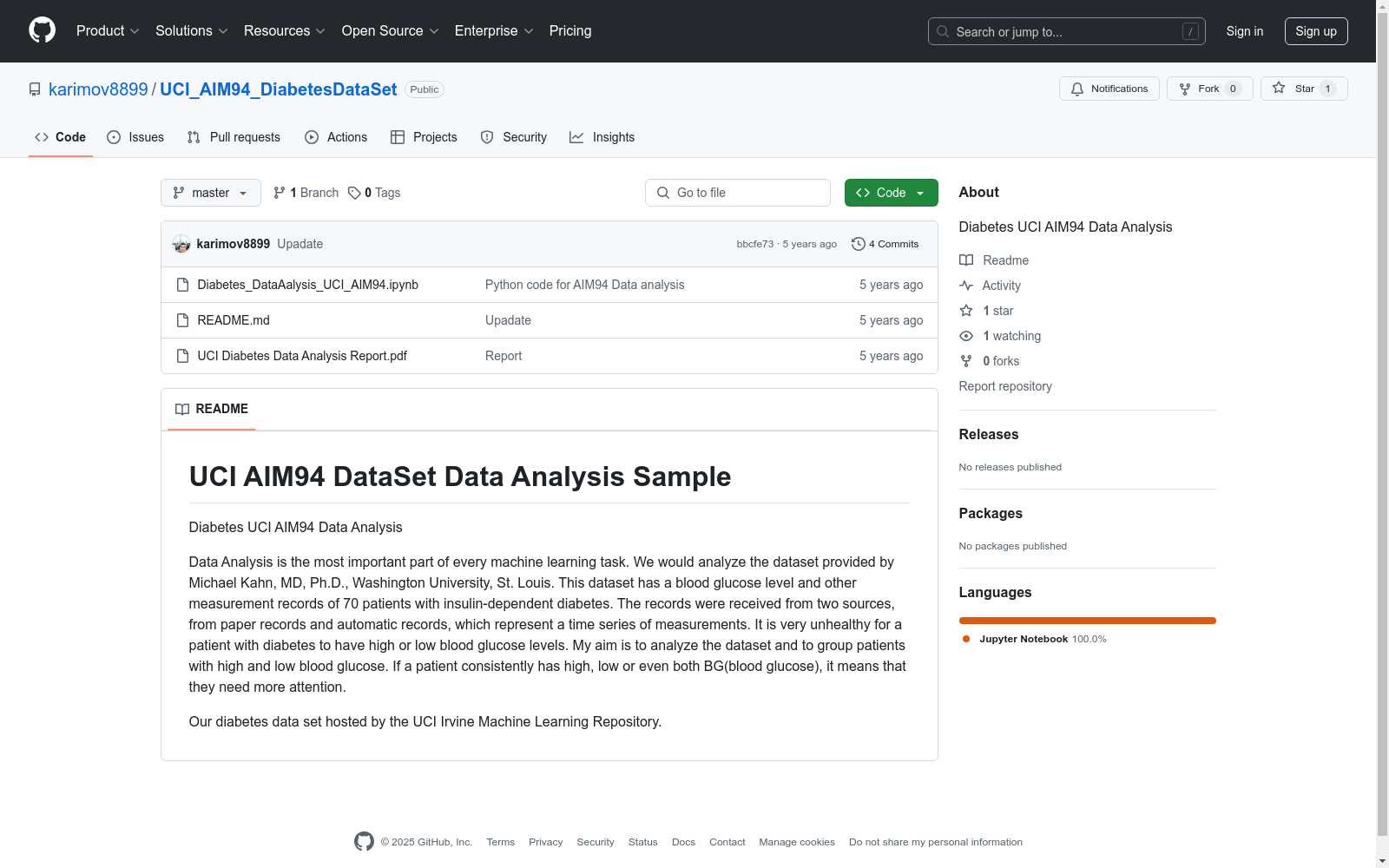Viewport: 1389px width, 868px height.
Task: Click the repository icon beside karimov8899
Action: tap(35, 89)
